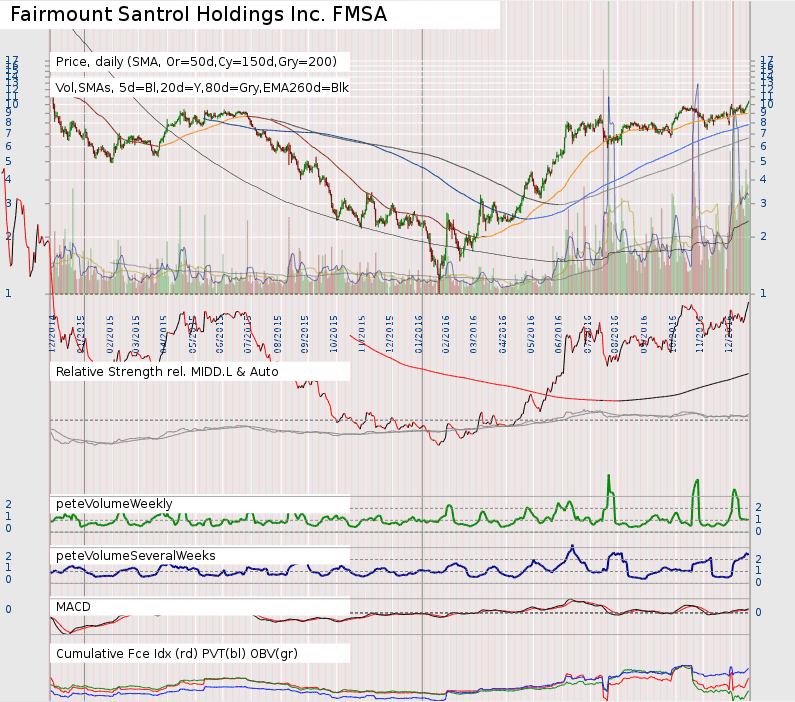Click the 02/2015 date axis label
795x702 pixels.
click(110, 335)
